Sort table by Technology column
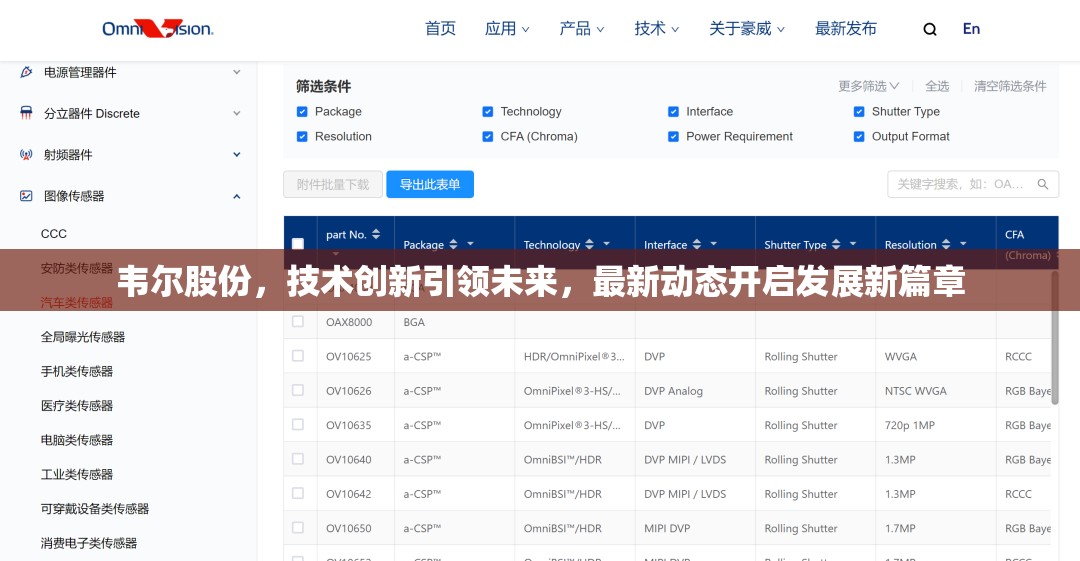This screenshot has height=561, width=1080. pyautogui.click(x=589, y=244)
